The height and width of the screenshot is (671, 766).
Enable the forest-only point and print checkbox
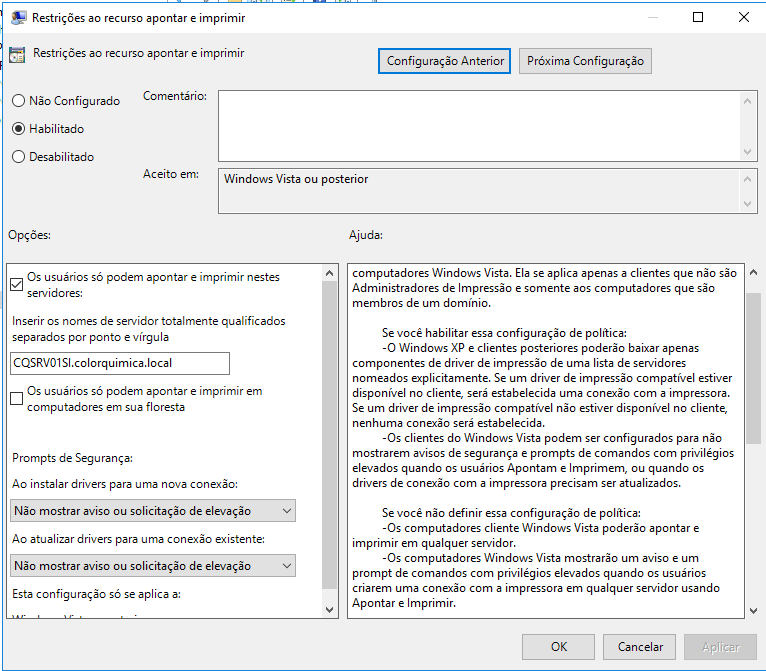(16, 399)
